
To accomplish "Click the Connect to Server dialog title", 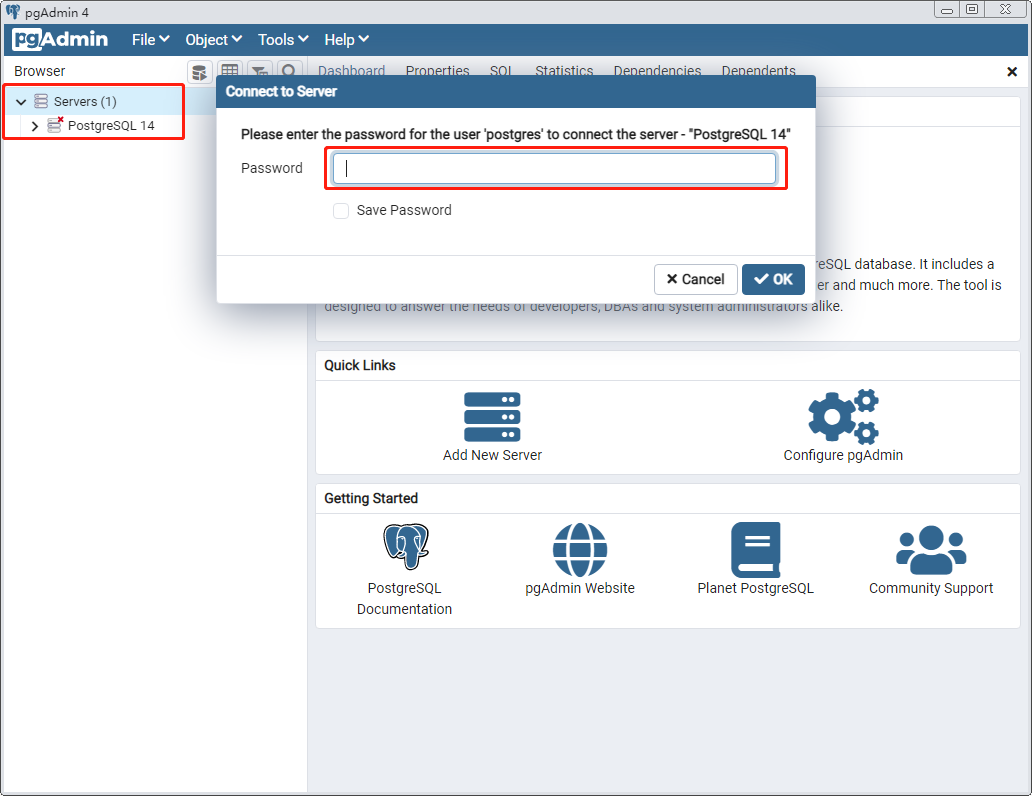I will [281, 92].
